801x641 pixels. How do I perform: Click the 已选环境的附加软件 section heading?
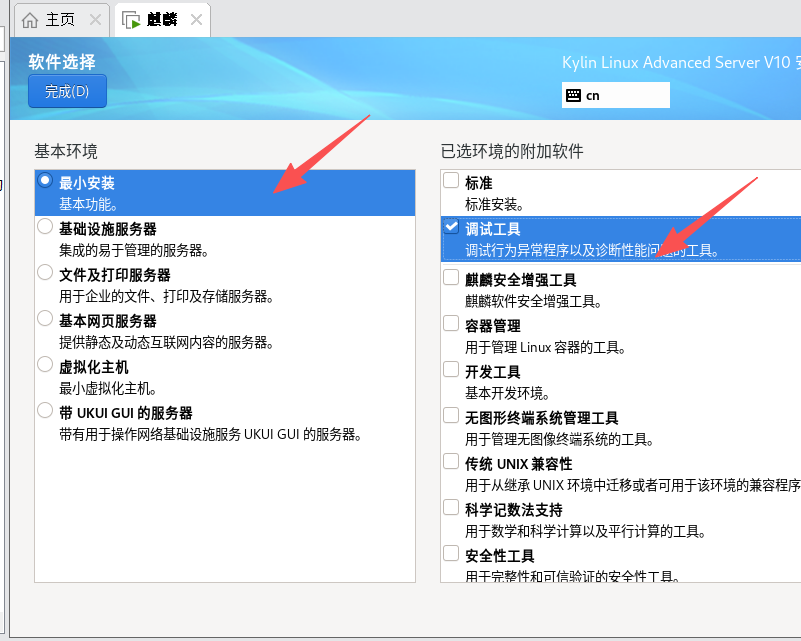[512, 151]
